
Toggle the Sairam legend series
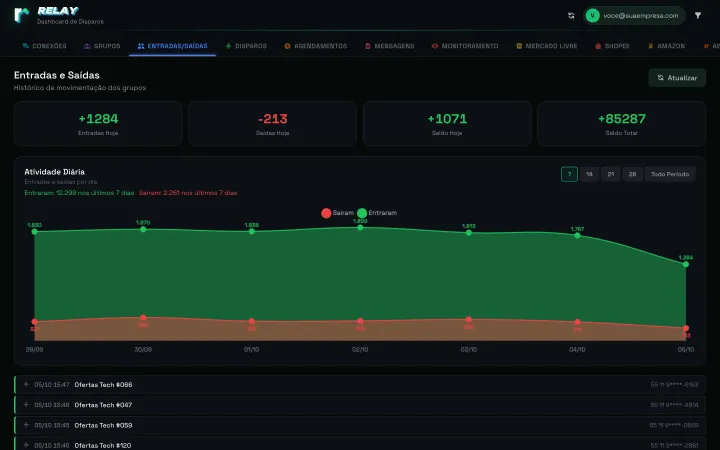[338, 213]
